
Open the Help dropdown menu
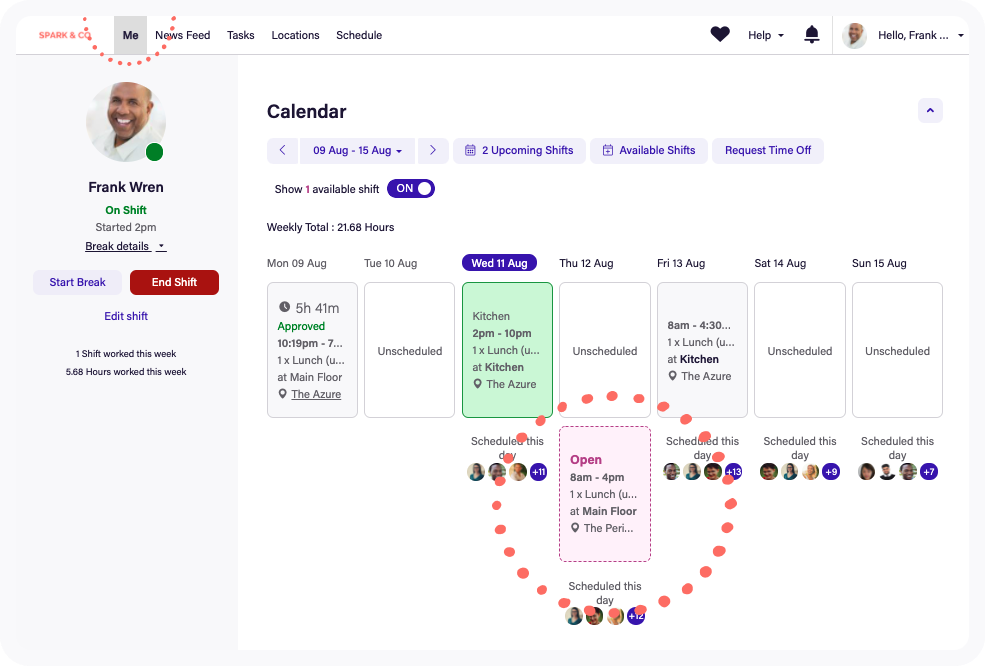[766, 35]
